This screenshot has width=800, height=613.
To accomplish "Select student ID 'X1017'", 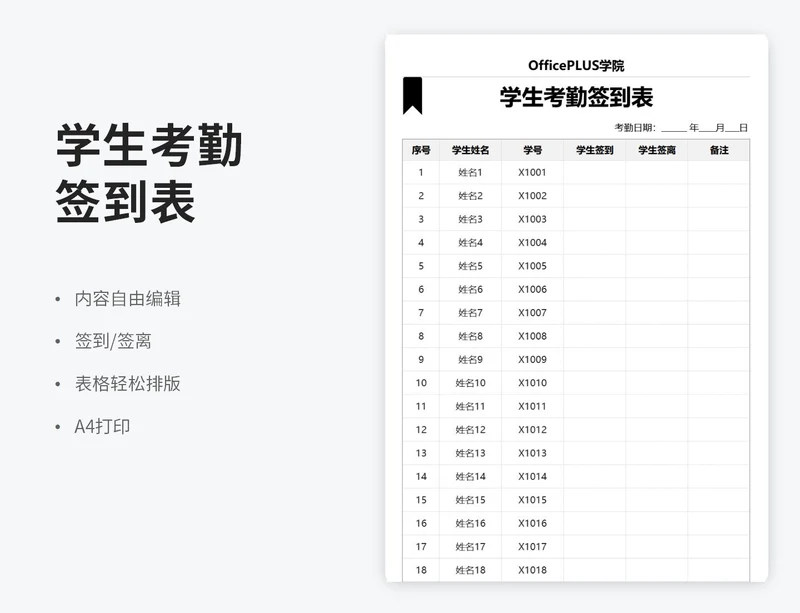I will pyautogui.click(x=532, y=547).
